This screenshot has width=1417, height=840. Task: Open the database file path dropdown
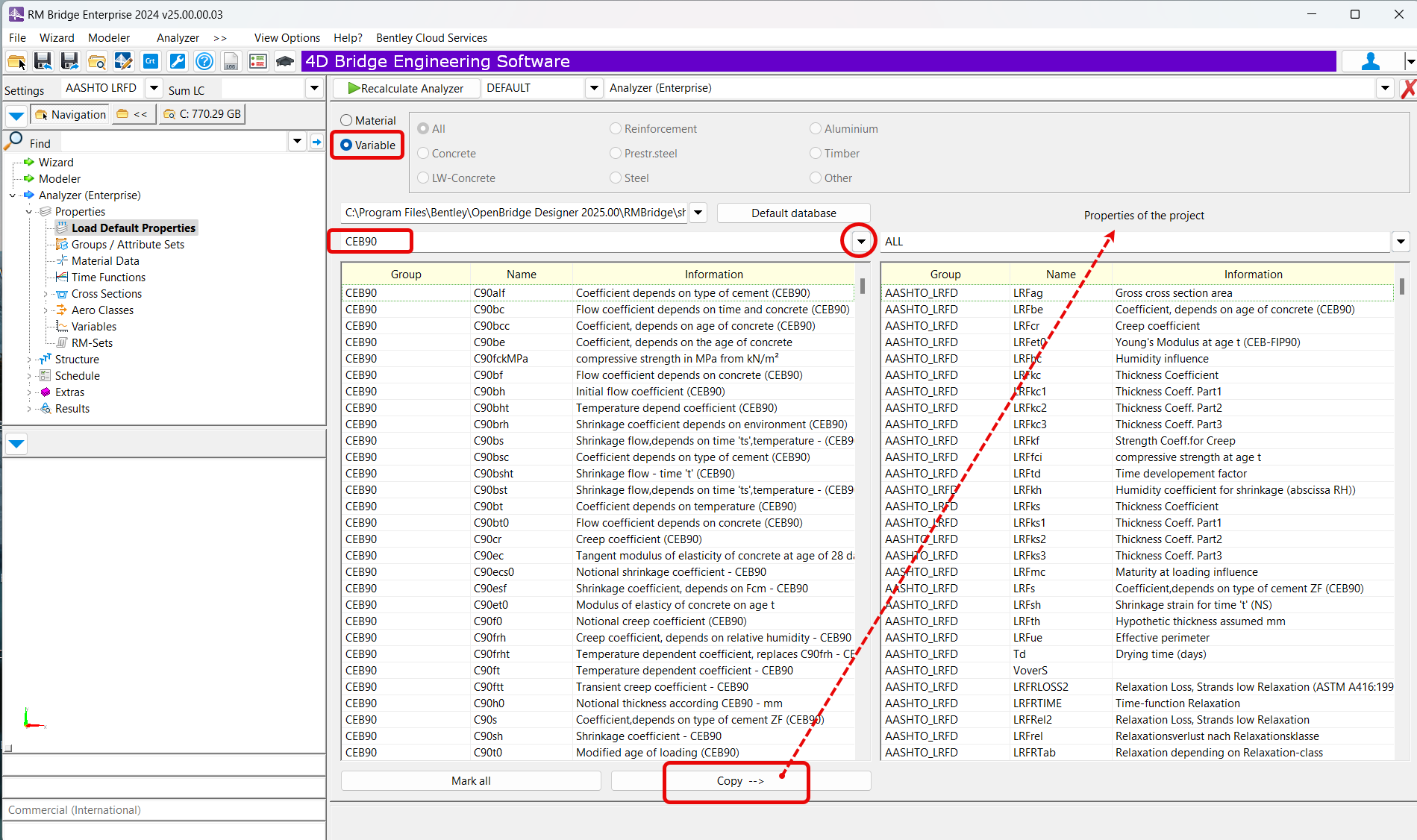[698, 213]
